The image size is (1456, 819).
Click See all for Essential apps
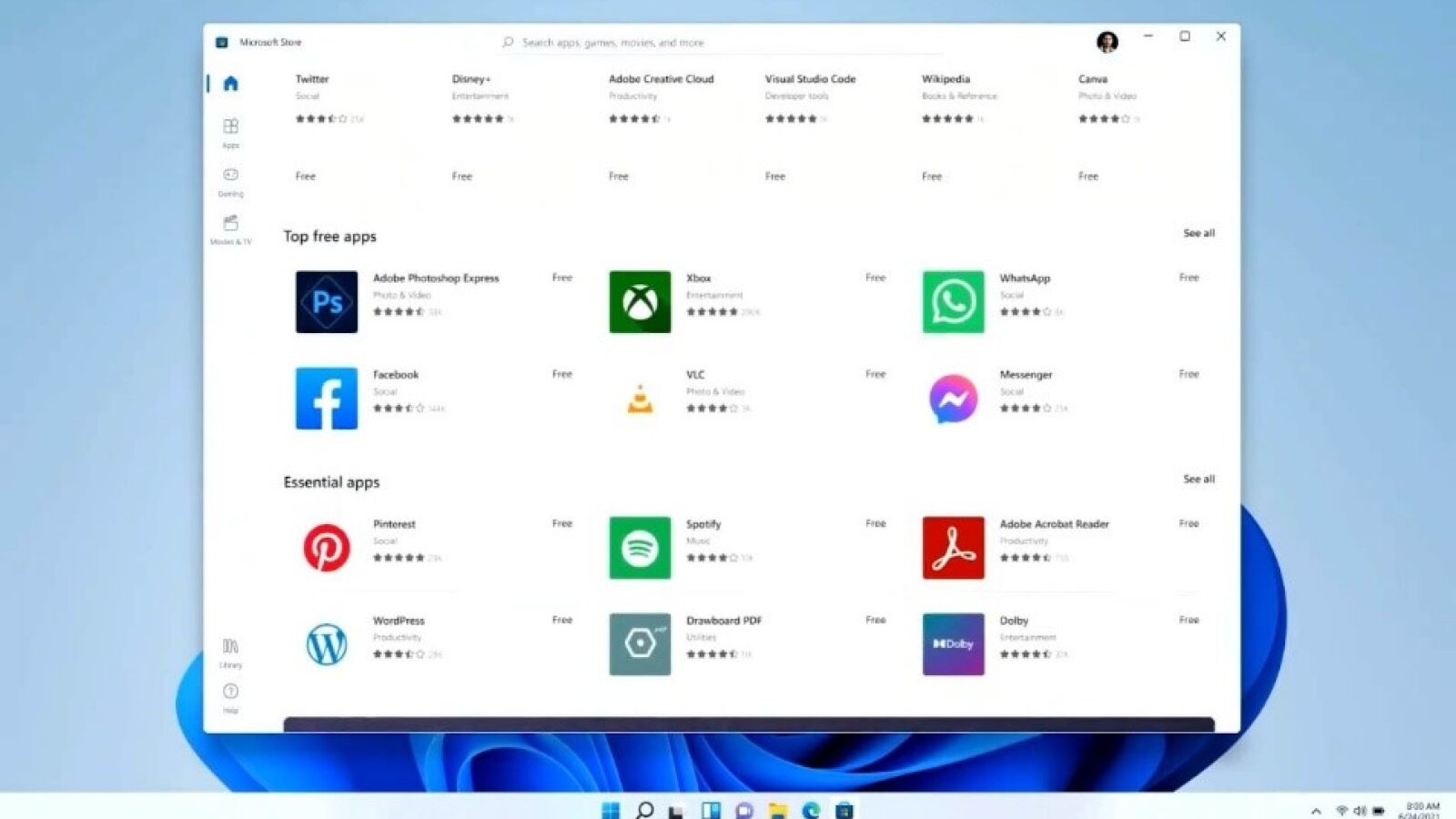click(1198, 480)
